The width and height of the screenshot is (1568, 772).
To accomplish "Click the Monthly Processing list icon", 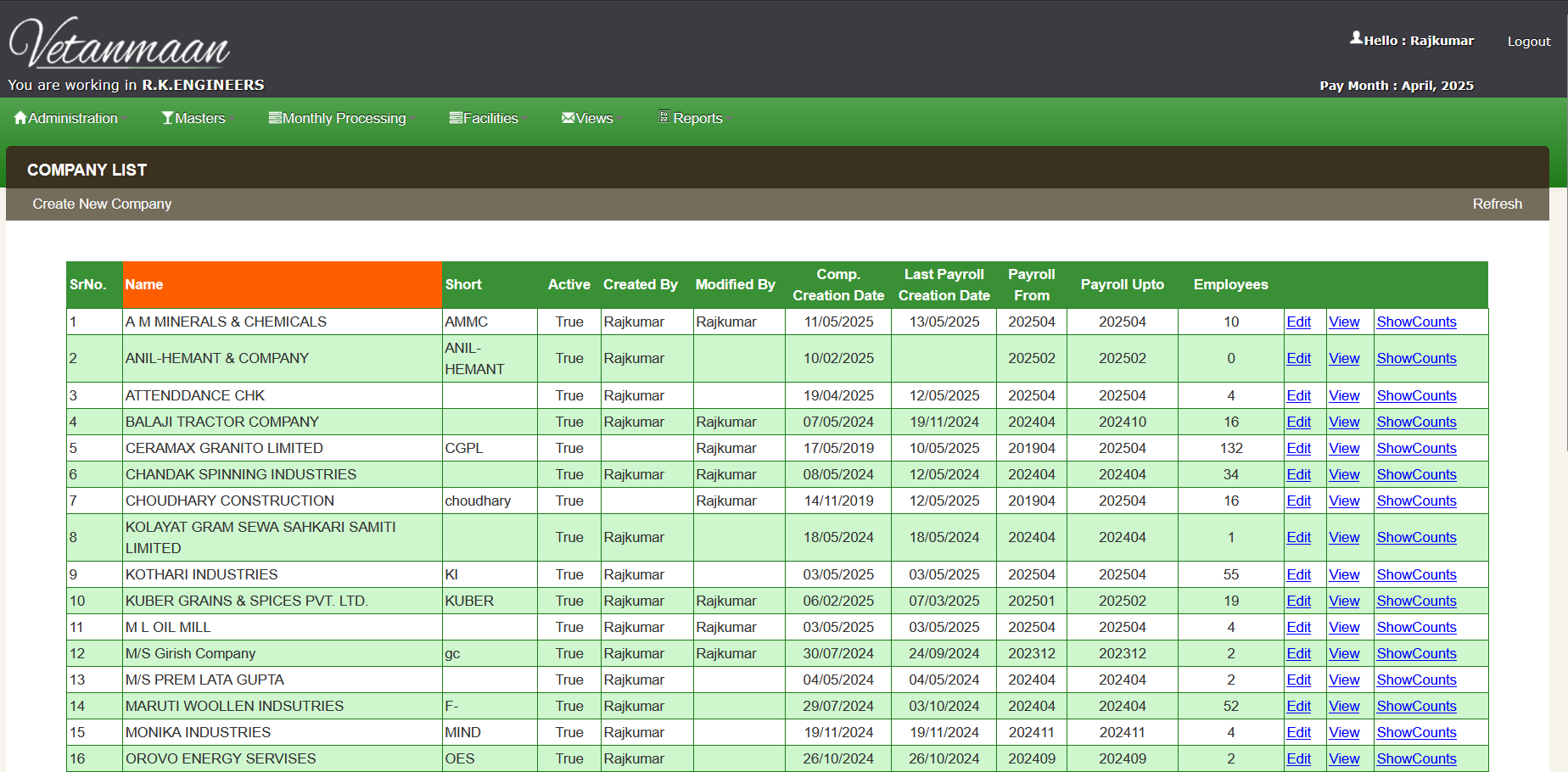I will click(275, 118).
